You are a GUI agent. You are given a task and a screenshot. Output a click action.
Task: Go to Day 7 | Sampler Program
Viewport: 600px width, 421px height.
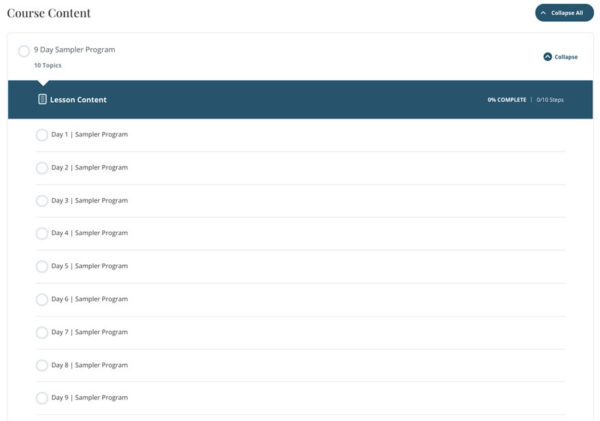[89, 332]
